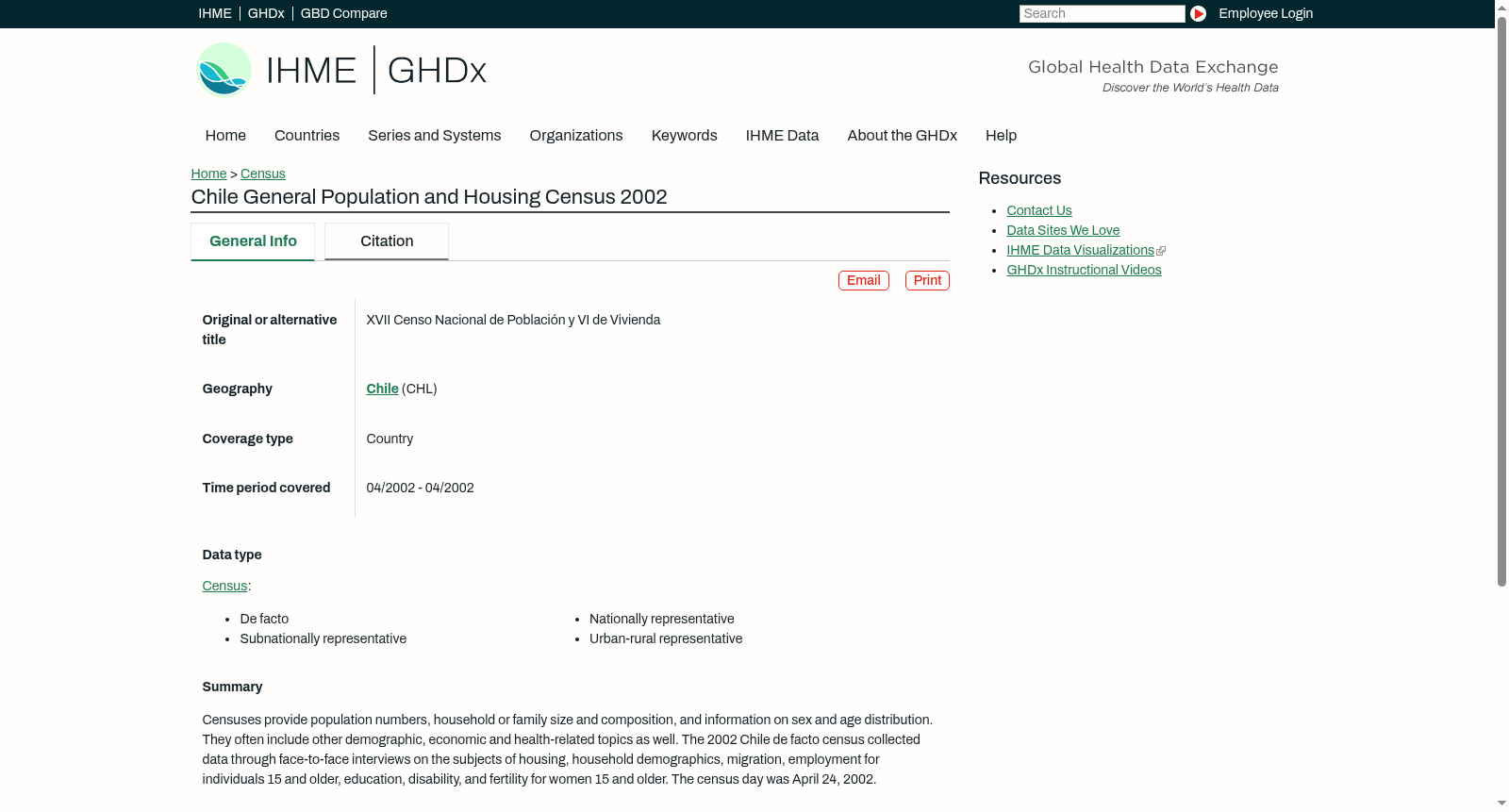Image resolution: width=1509 pixels, height=812 pixels.
Task: Click 'Subnationally representative' list item
Action: click(x=323, y=638)
